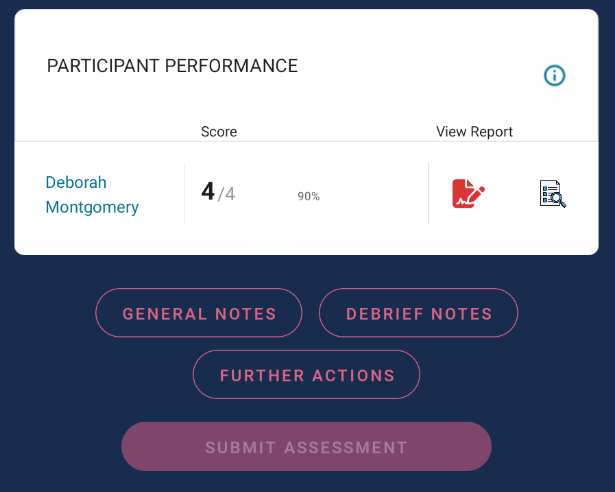Click the Score column header

219,132
